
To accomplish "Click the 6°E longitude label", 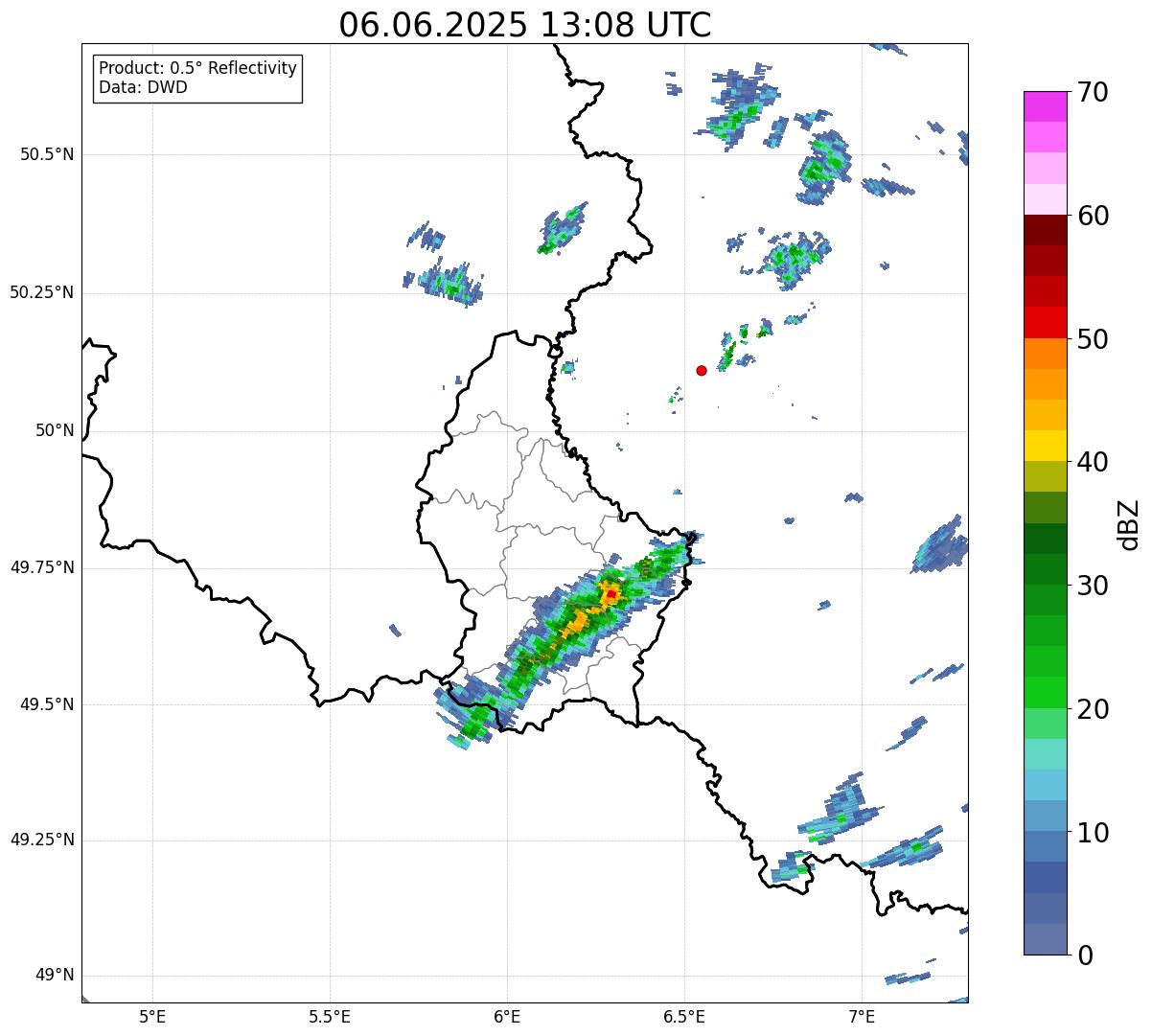I will click(507, 1016).
